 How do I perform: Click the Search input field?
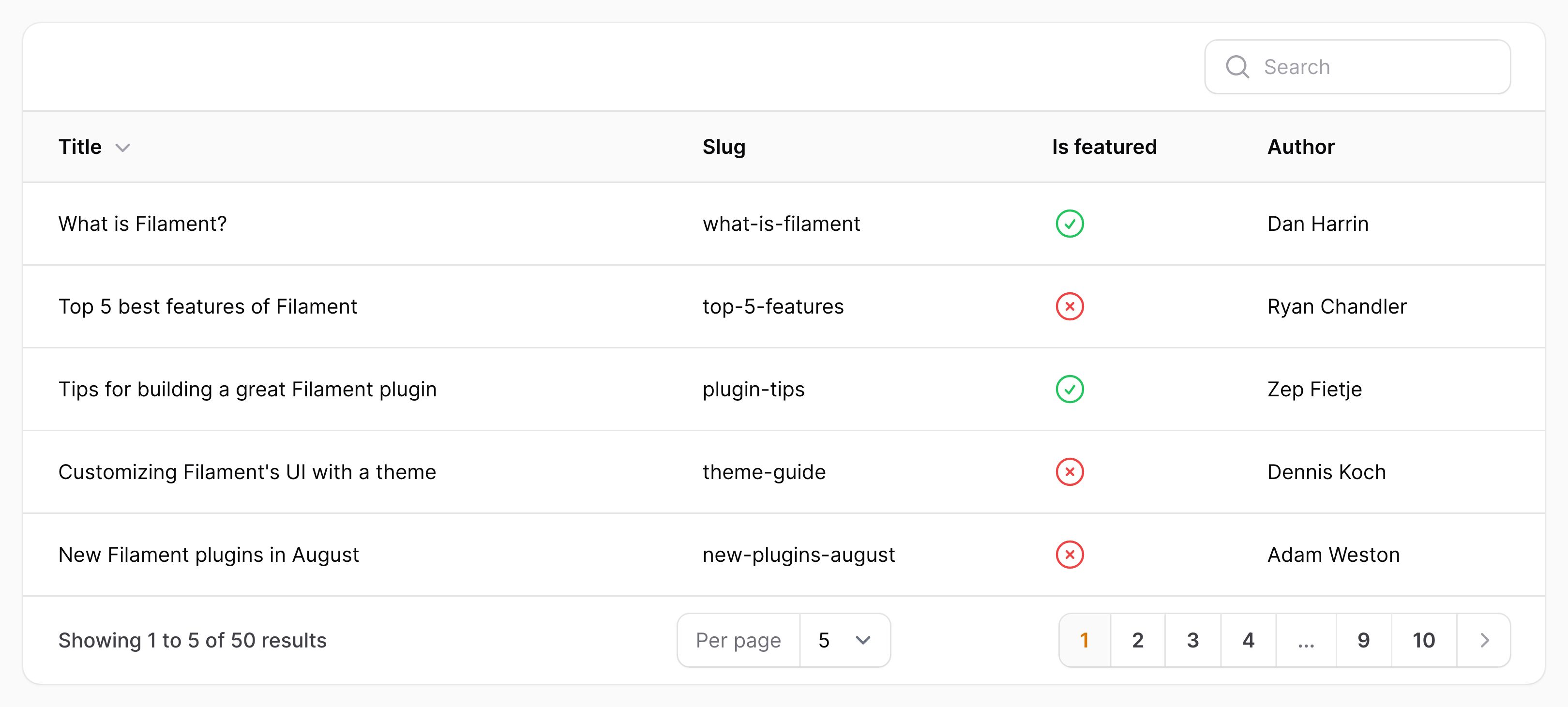click(1357, 67)
